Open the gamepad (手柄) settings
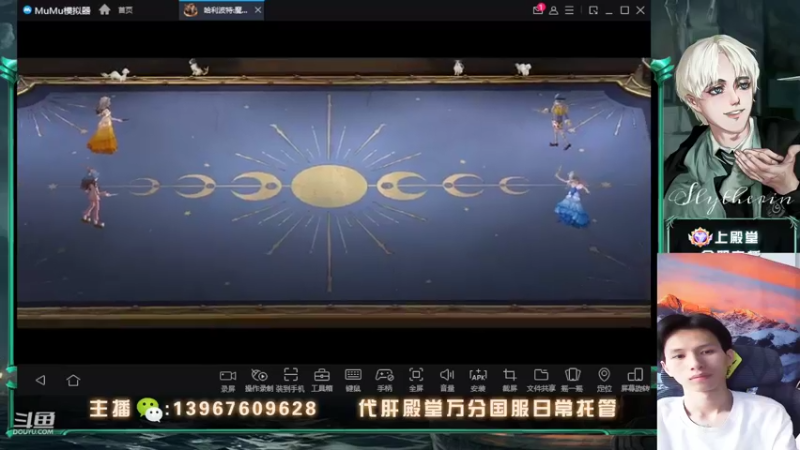The width and height of the screenshot is (800, 450). coord(384,380)
